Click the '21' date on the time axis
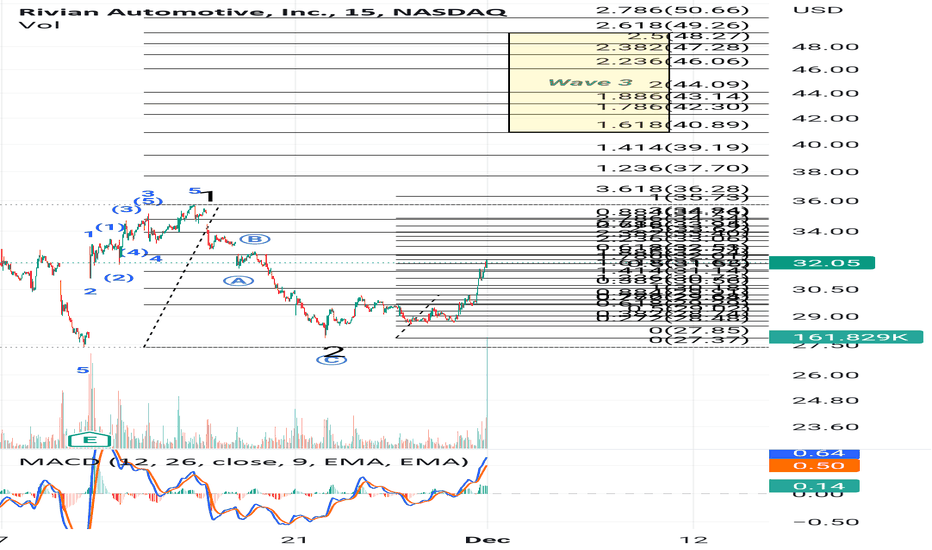 pyautogui.click(x=295, y=540)
